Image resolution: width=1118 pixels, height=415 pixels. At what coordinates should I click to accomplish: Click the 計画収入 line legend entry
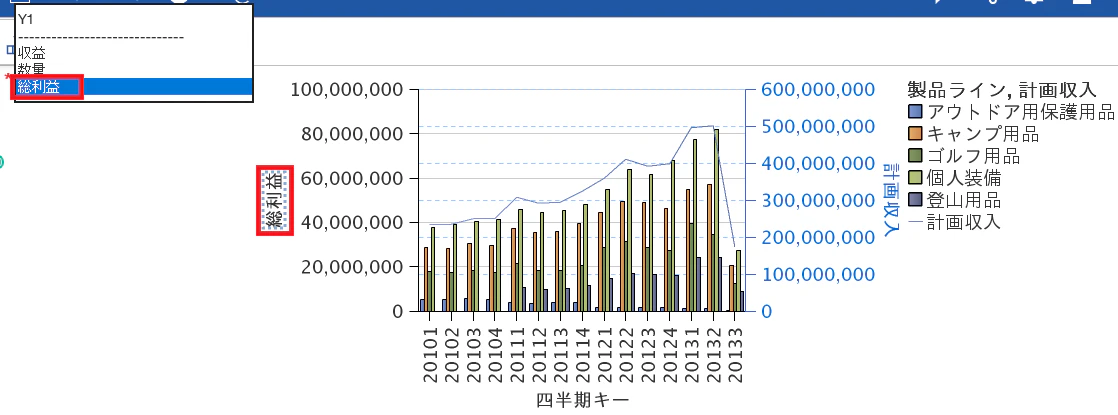[954, 222]
